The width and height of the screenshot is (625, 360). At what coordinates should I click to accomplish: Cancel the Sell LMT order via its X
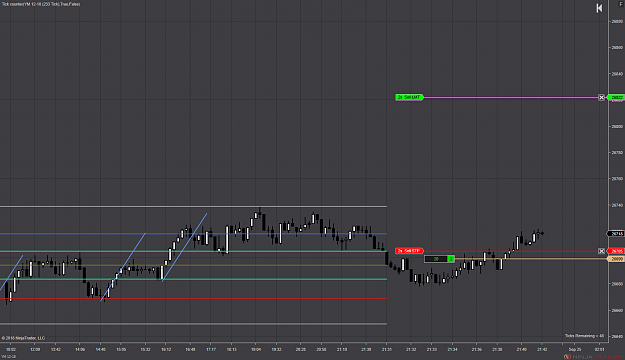(x=601, y=97)
